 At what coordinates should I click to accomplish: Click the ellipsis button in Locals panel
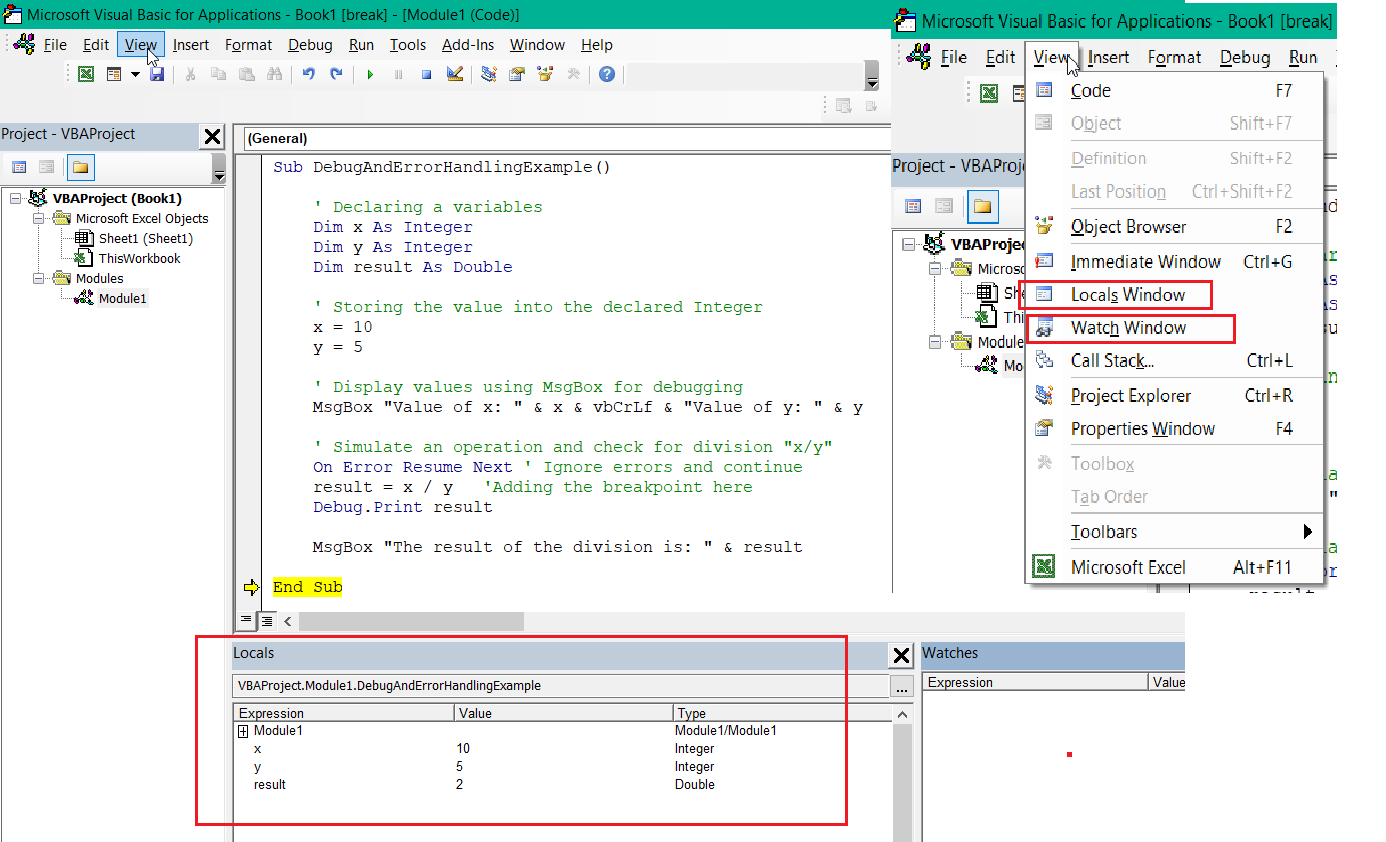[x=901, y=687]
